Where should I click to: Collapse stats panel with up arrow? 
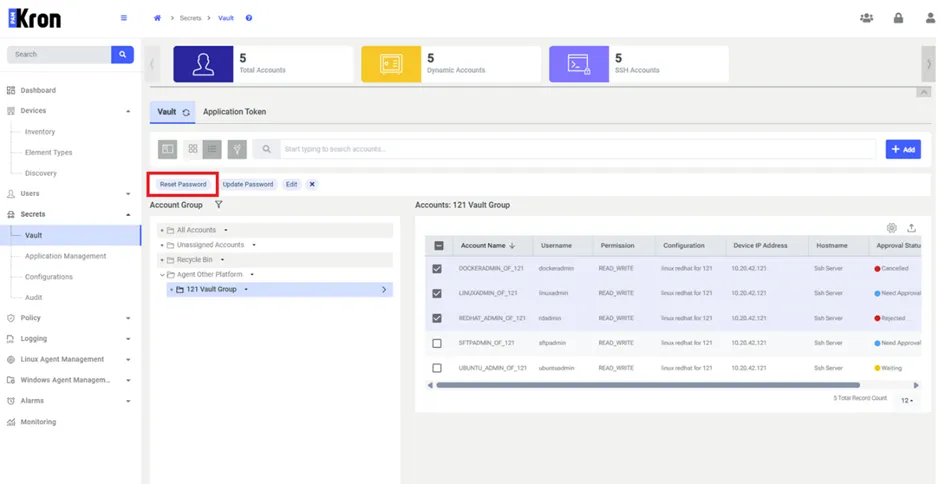point(923,92)
